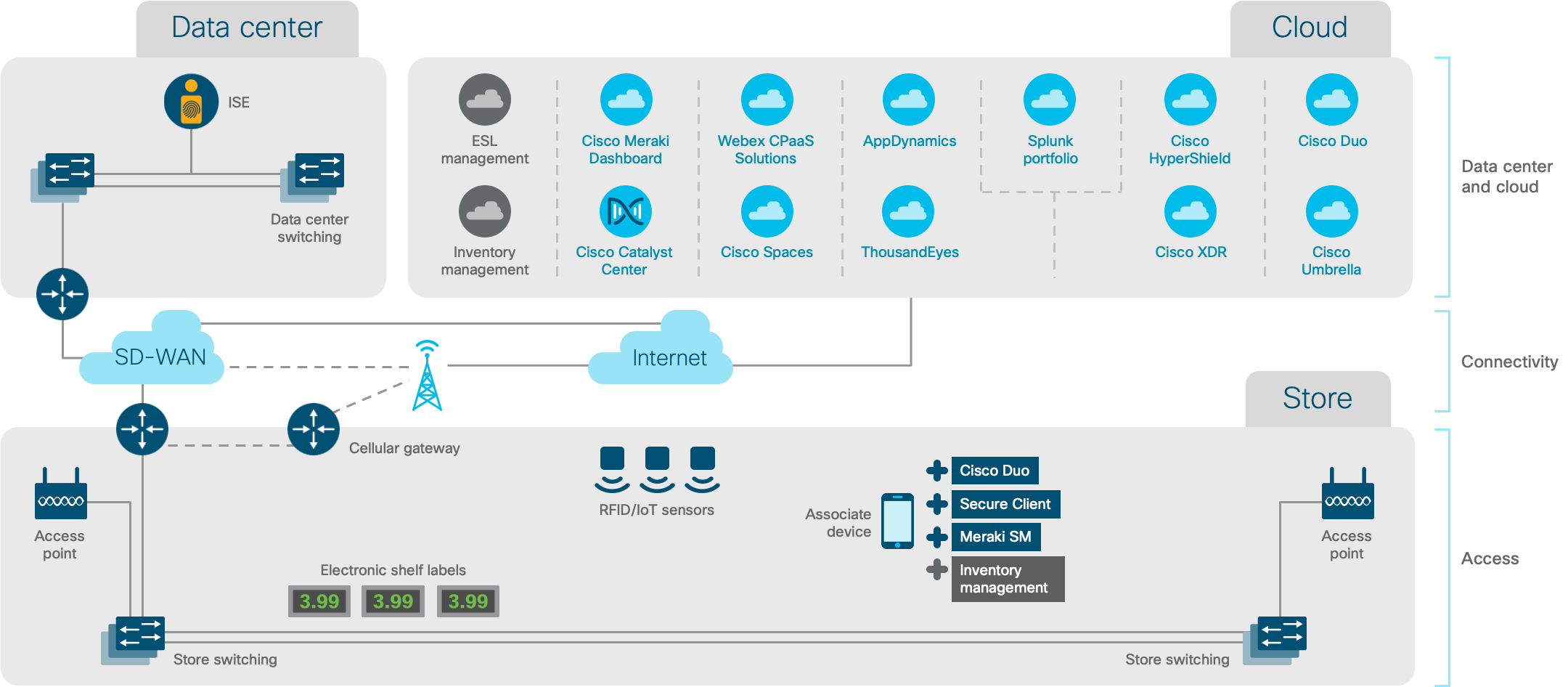Viewport: 1568px width, 687px height.
Task: Select the Cloud header tab
Action: 1310,29
